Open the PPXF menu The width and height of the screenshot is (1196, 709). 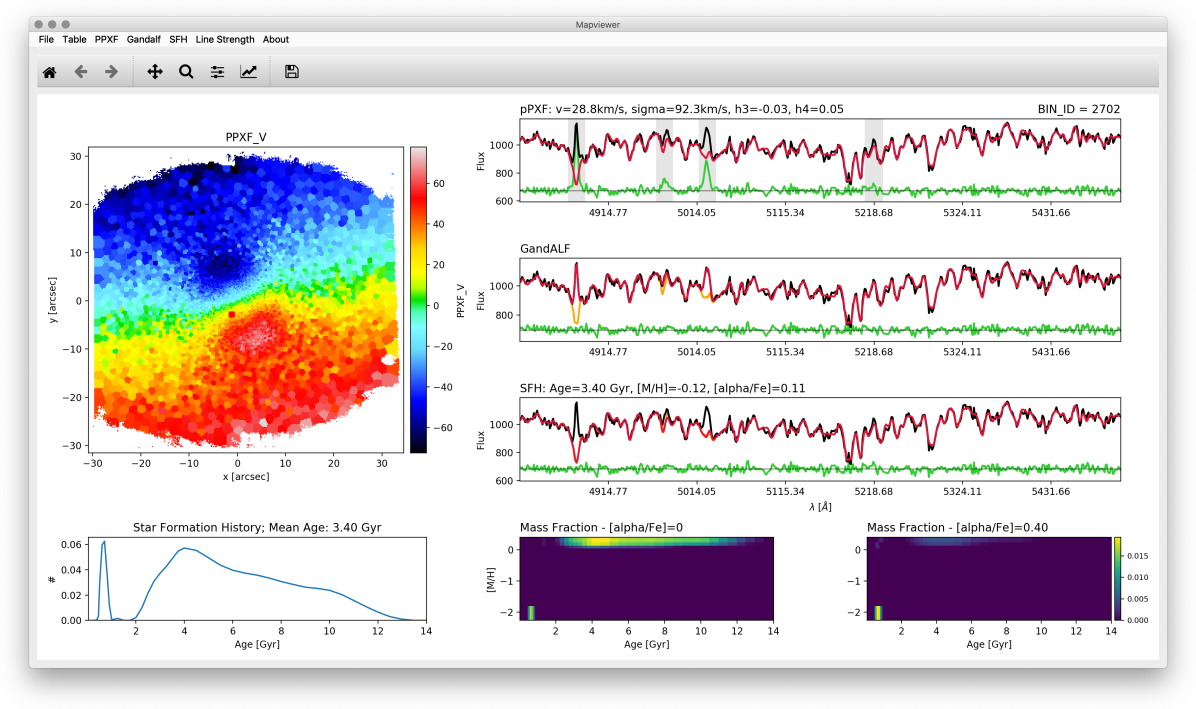tap(106, 40)
